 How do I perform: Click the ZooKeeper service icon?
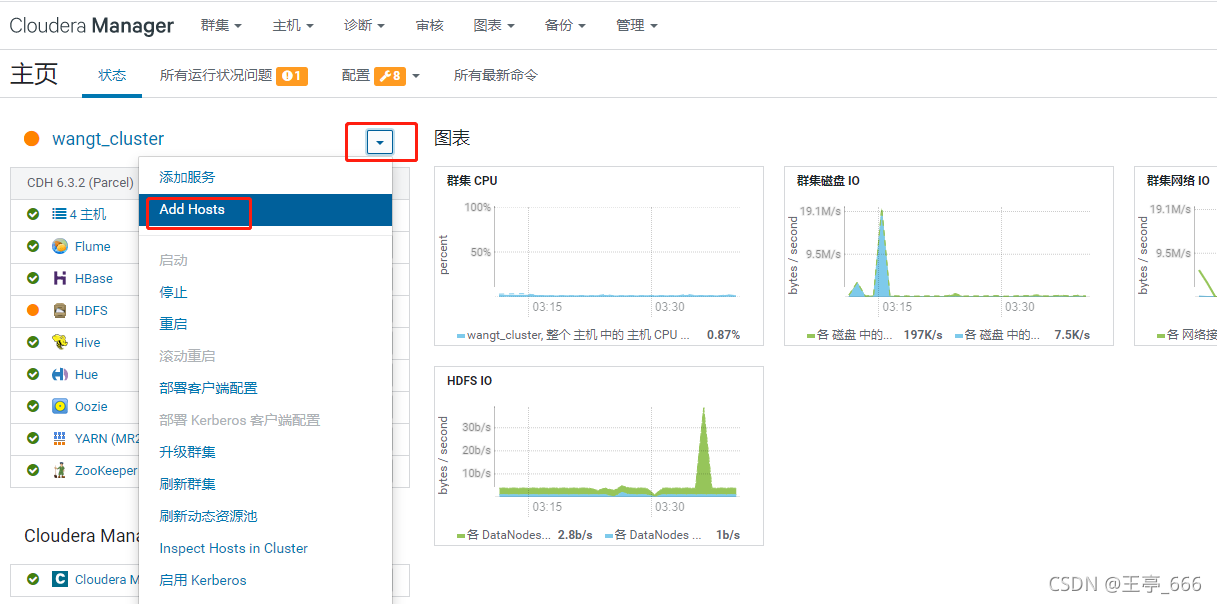tap(60, 470)
